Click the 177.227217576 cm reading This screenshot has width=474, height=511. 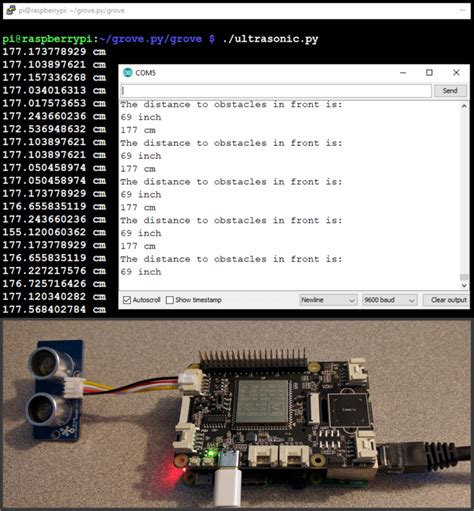click(54, 271)
